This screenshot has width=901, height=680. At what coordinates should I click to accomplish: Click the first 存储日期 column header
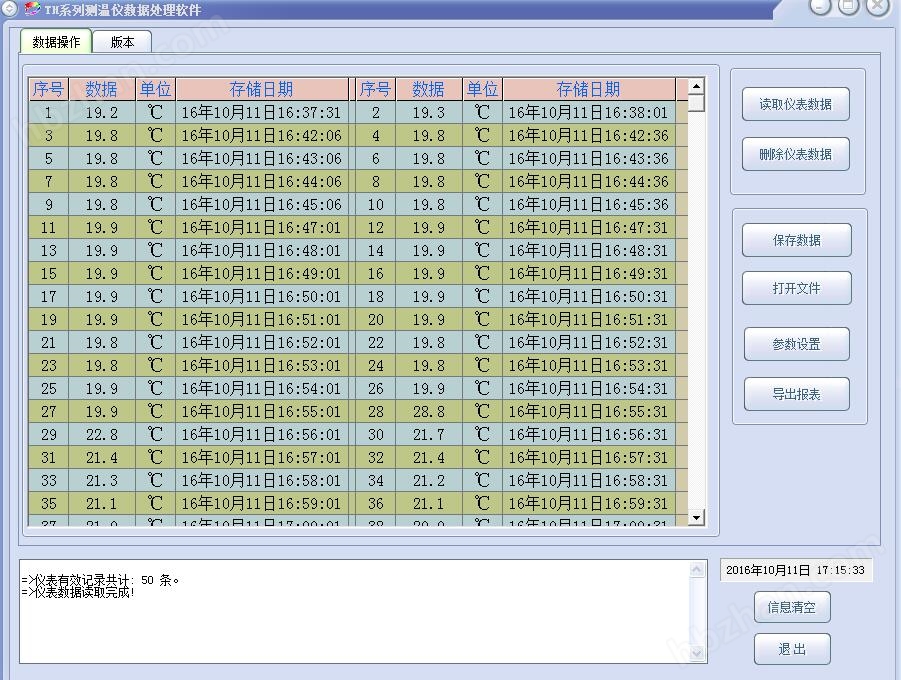click(261, 89)
